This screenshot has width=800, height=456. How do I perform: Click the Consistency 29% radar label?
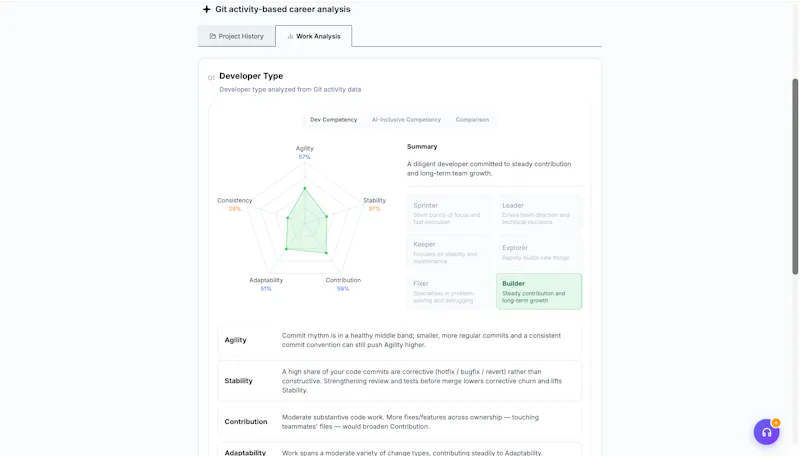235,205
